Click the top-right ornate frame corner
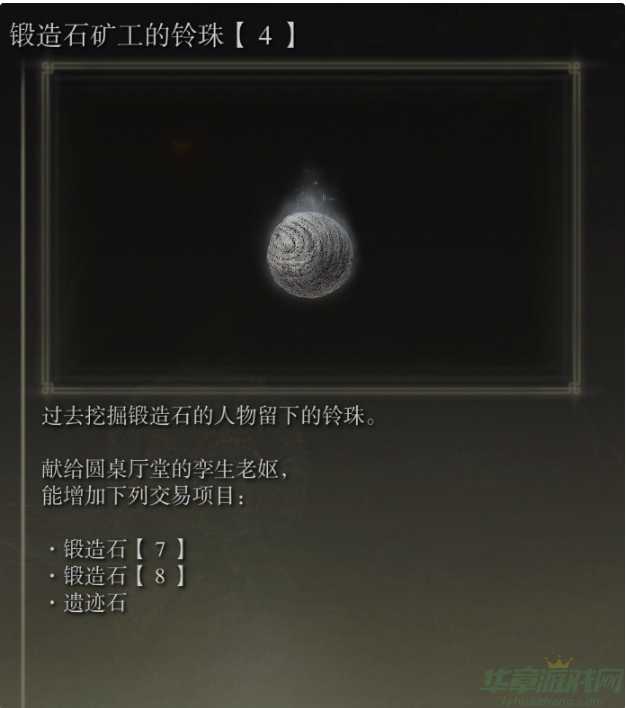This screenshot has width=626, height=708. tap(574, 69)
